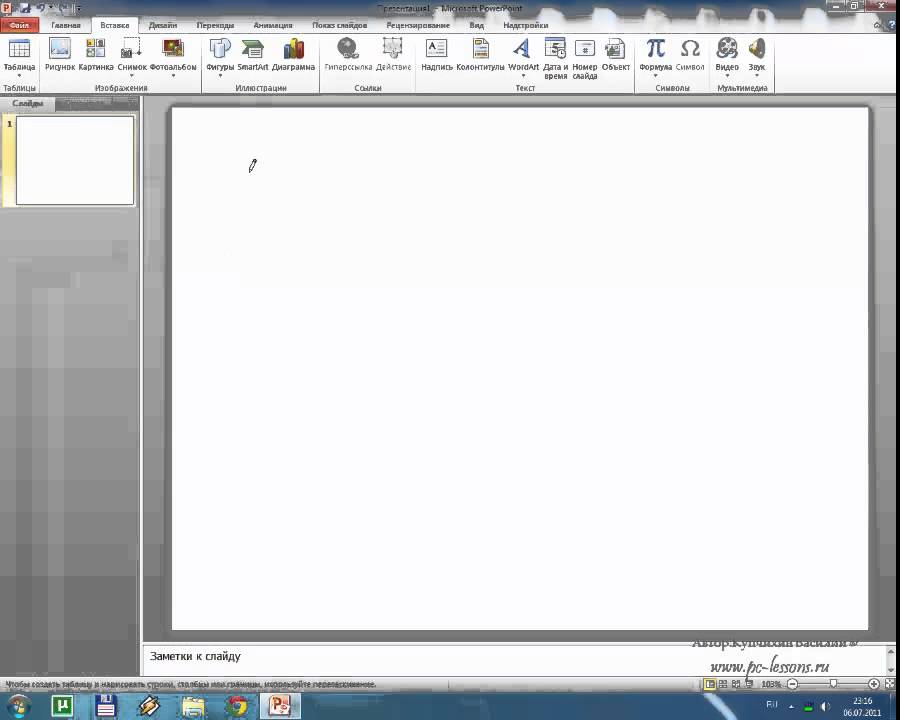Switch to the Переходы tab

coord(215,25)
